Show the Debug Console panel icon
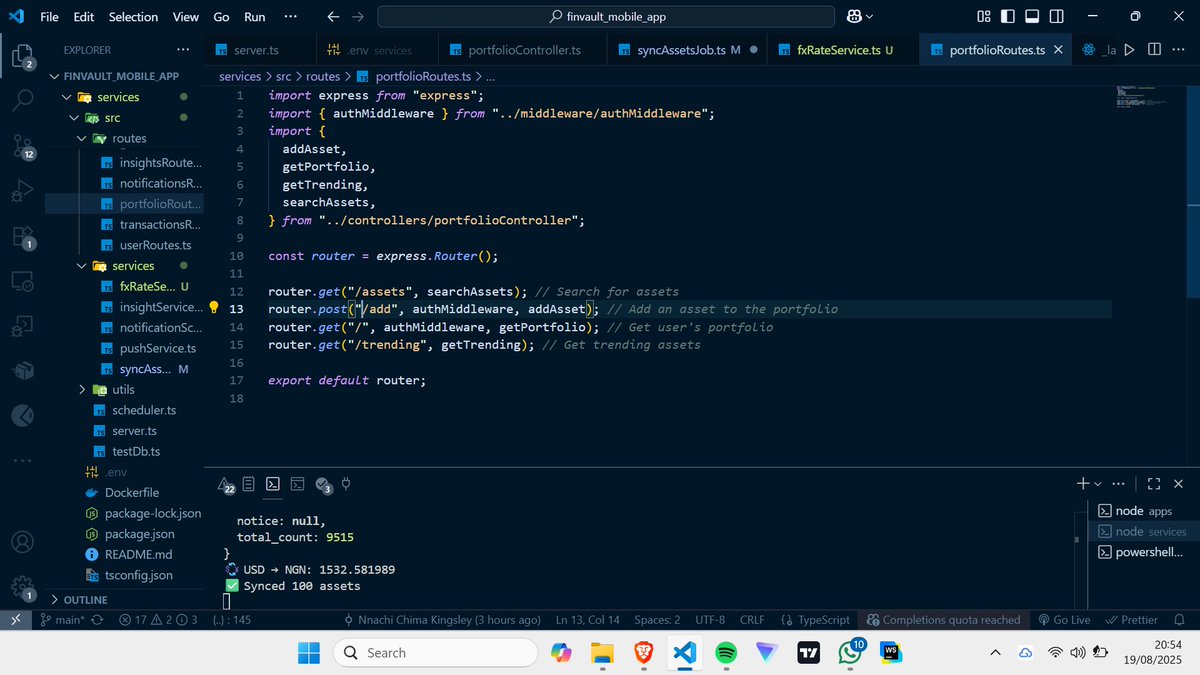1200x675 pixels. (297, 484)
